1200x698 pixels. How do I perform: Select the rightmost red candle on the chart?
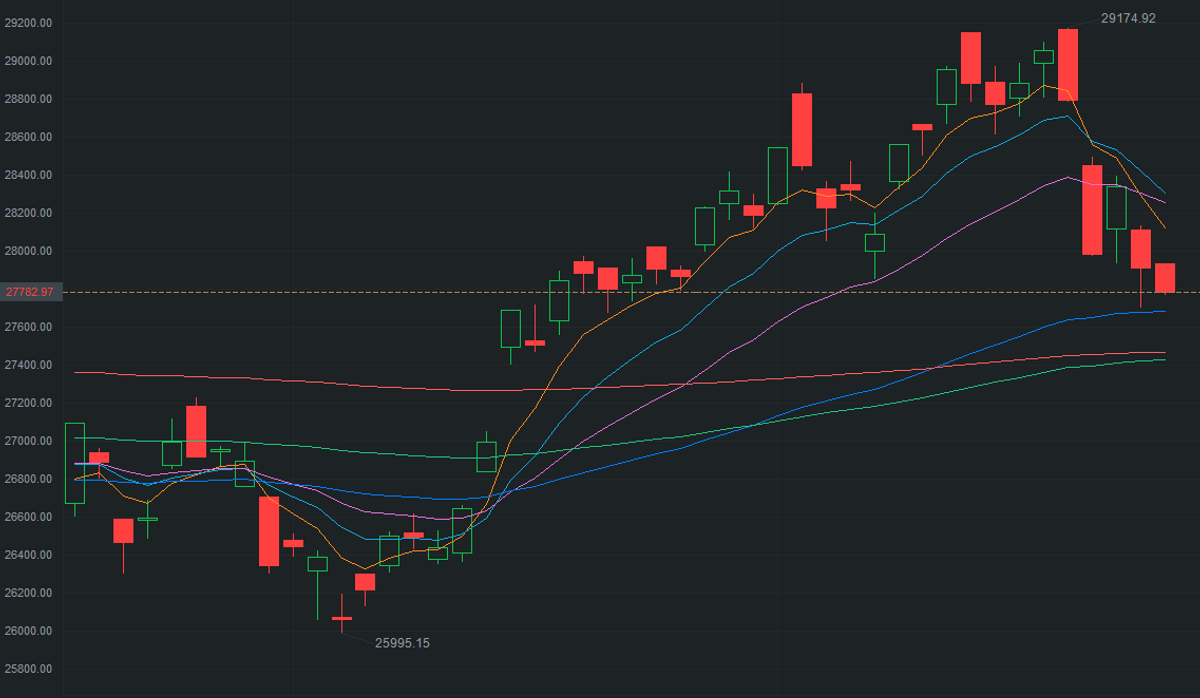tap(1165, 278)
